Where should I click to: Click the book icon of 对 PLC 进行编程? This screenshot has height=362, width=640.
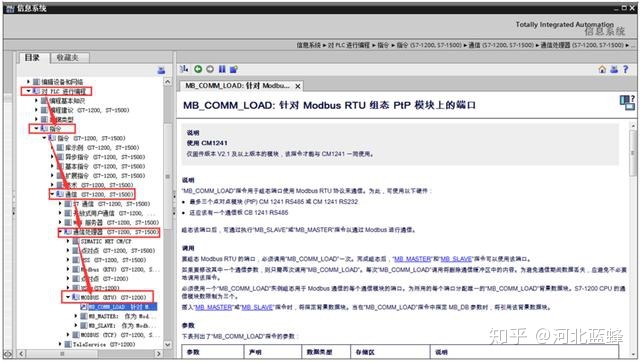pos(36,91)
